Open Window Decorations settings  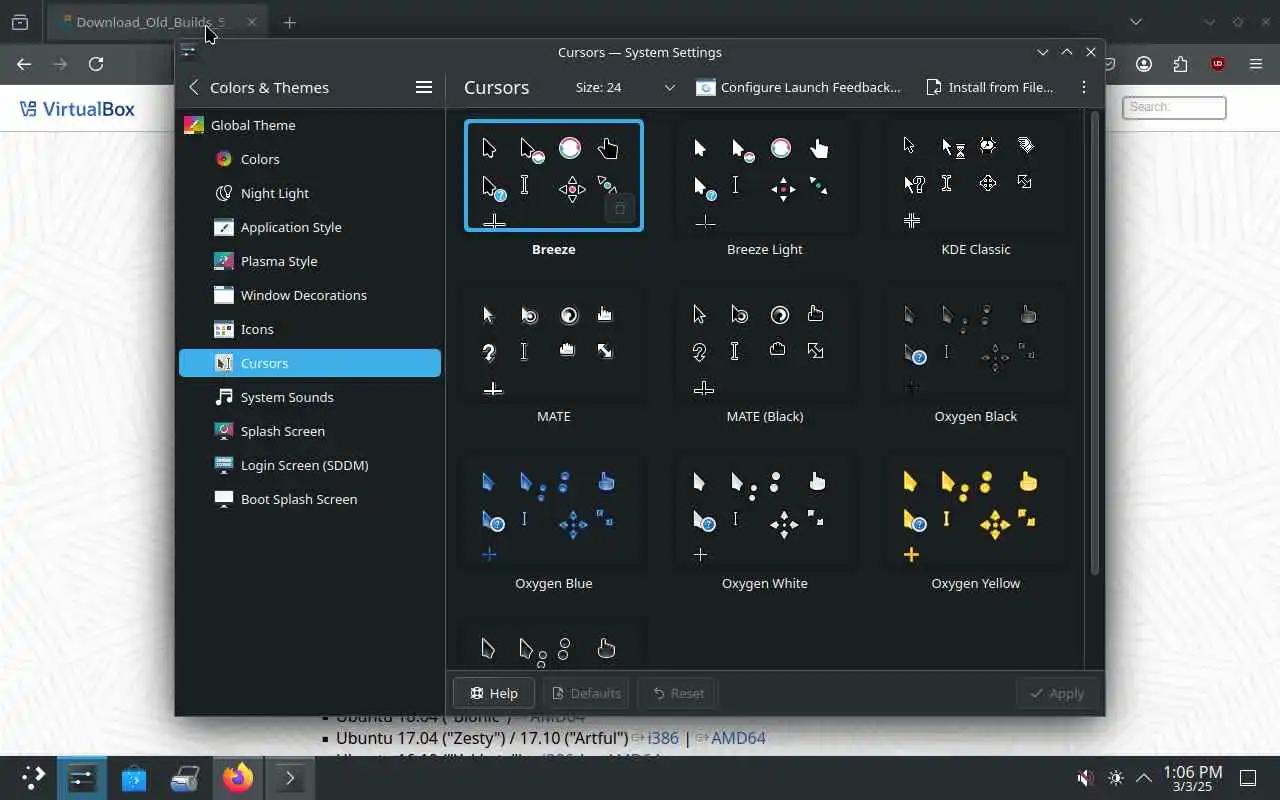click(310, 295)
